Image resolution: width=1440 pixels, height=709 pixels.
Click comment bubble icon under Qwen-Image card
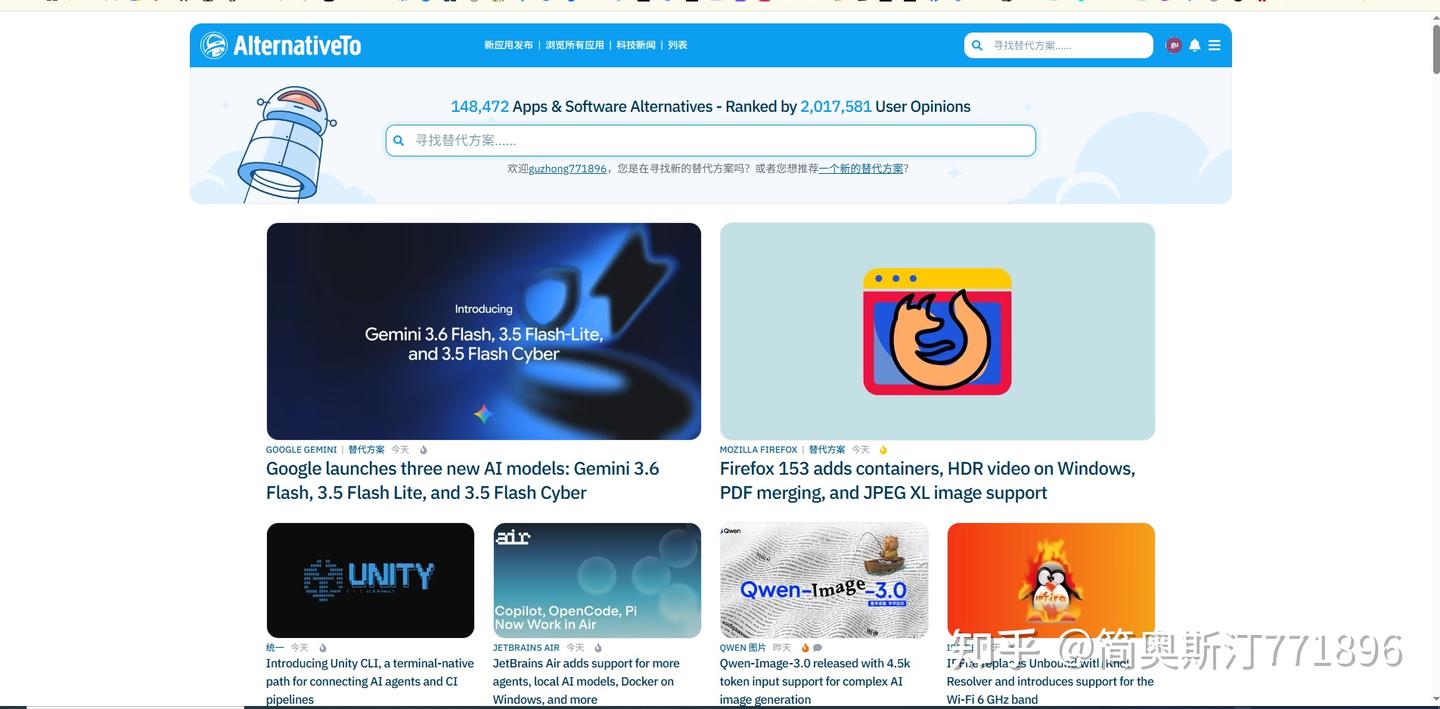[817, 648]
